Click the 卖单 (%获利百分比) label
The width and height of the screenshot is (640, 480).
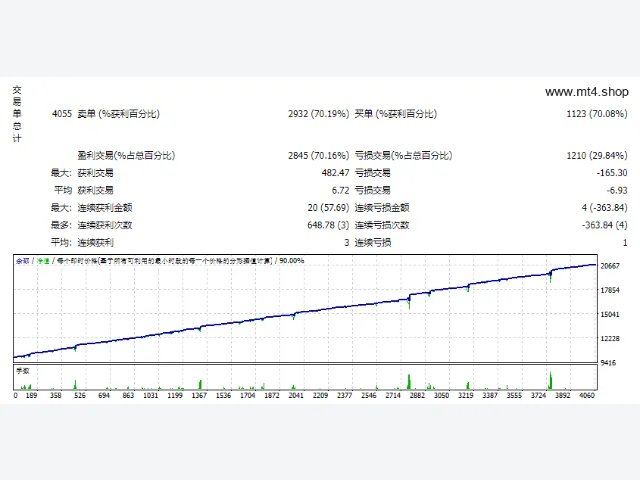(118, 114)
